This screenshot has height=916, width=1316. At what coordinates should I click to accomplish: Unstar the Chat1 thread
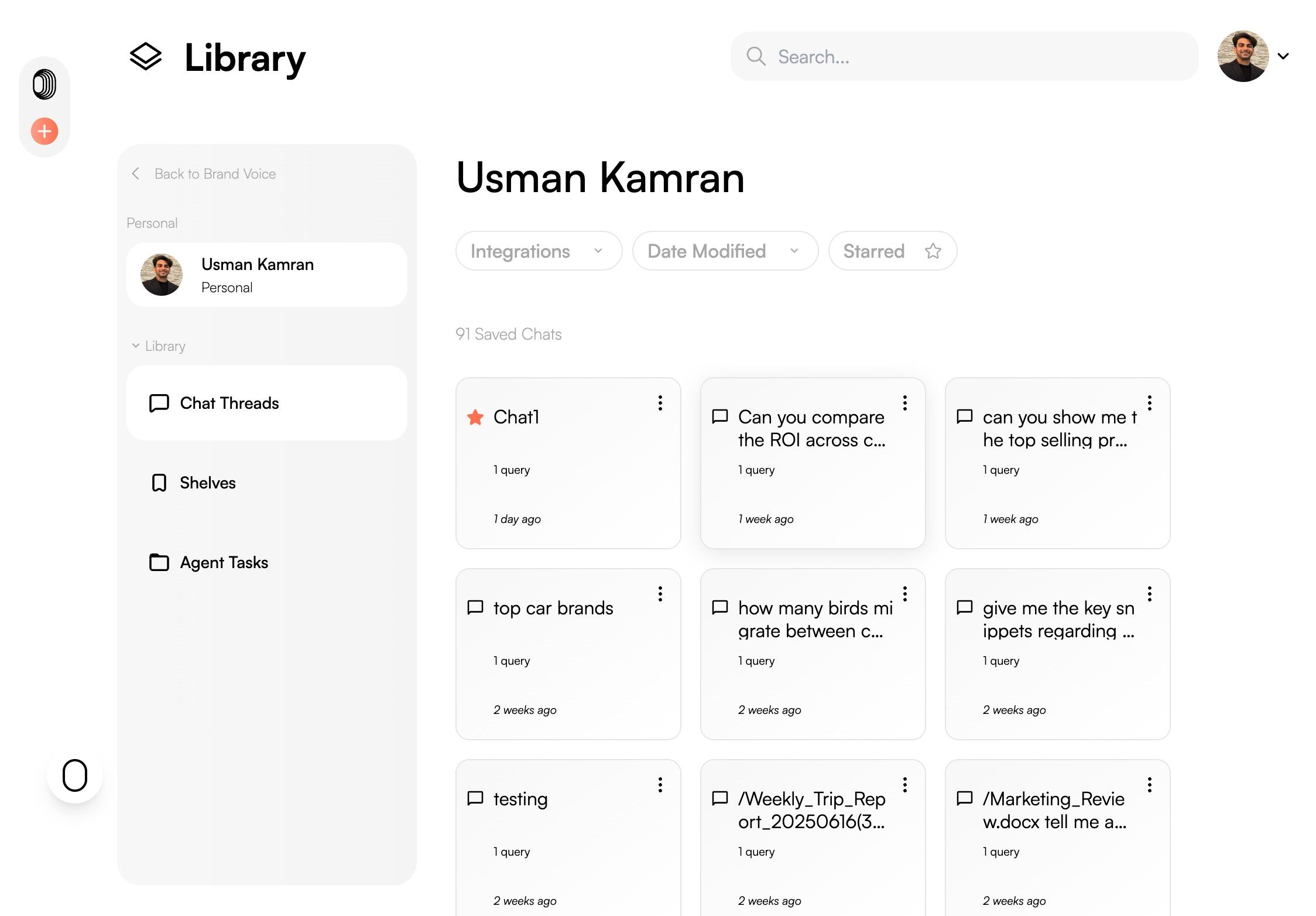point(475,418)
